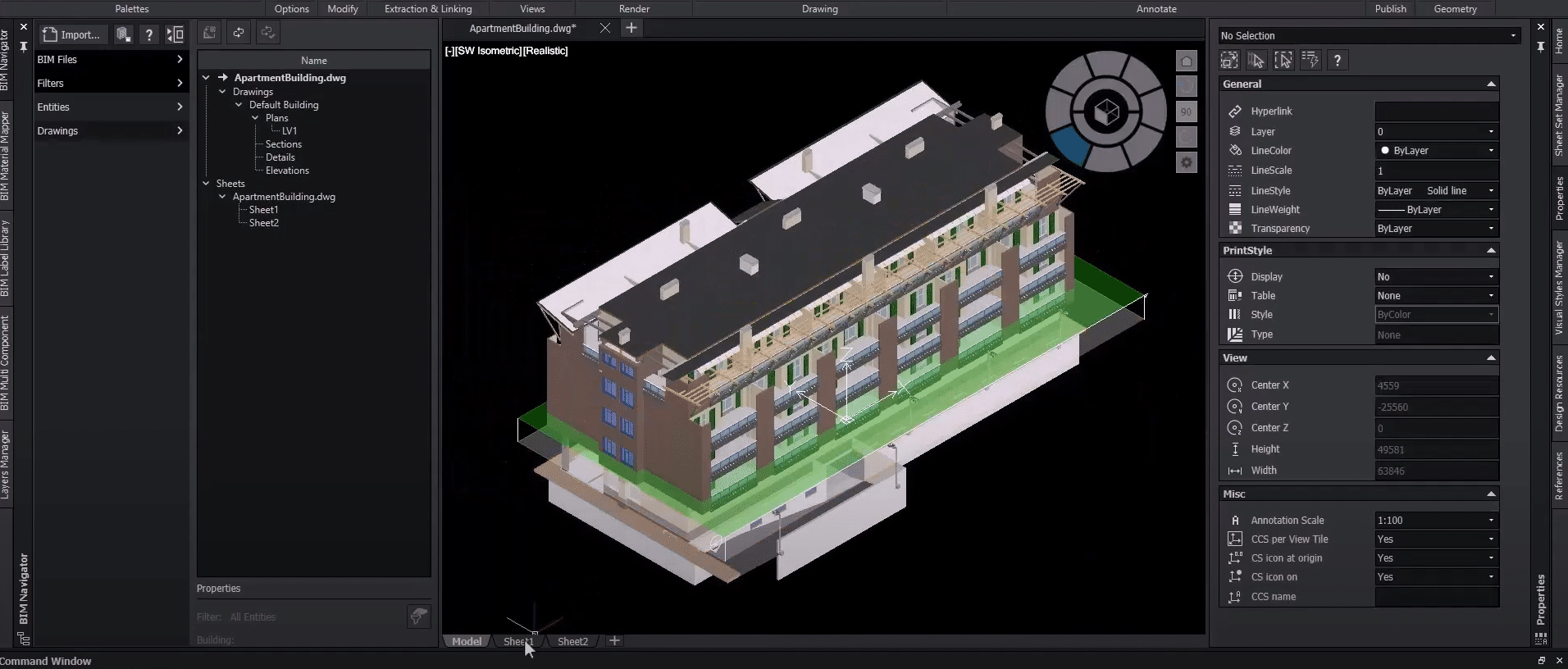1568x669 pixels.
Task: Open the Extraction & Linking ribbon tab
Action: tap(428, 9)
